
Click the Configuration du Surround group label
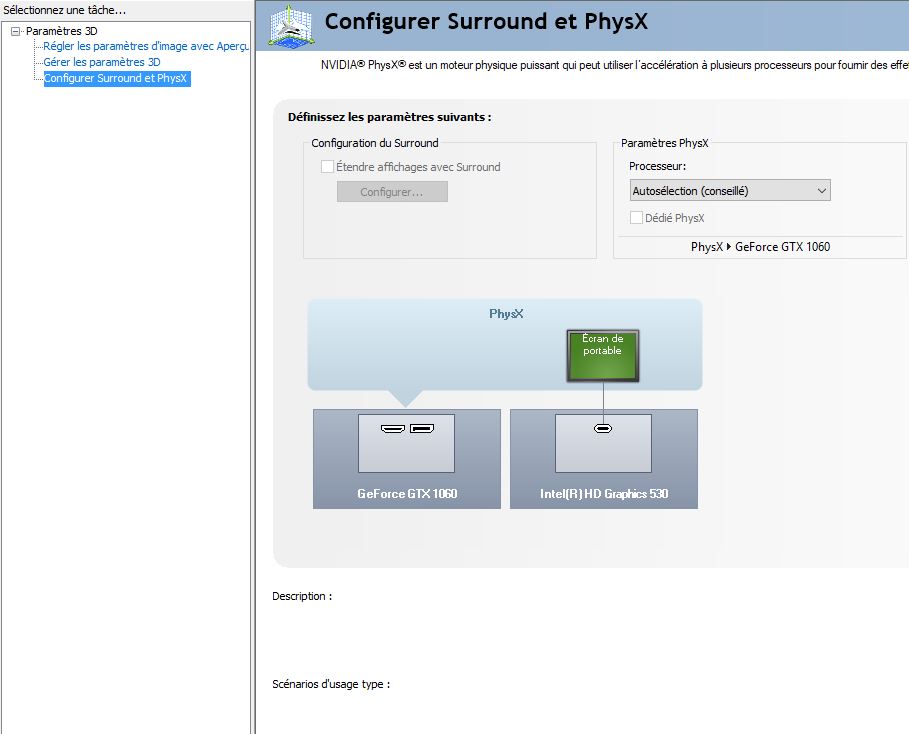click(x=374, y=143)
